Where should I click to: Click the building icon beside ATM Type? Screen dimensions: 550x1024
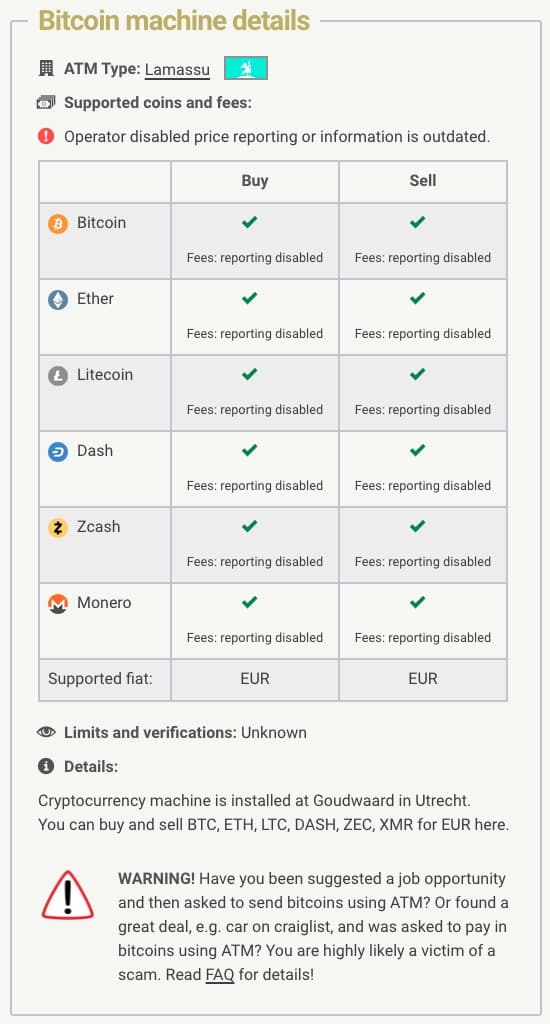point(46,69)
